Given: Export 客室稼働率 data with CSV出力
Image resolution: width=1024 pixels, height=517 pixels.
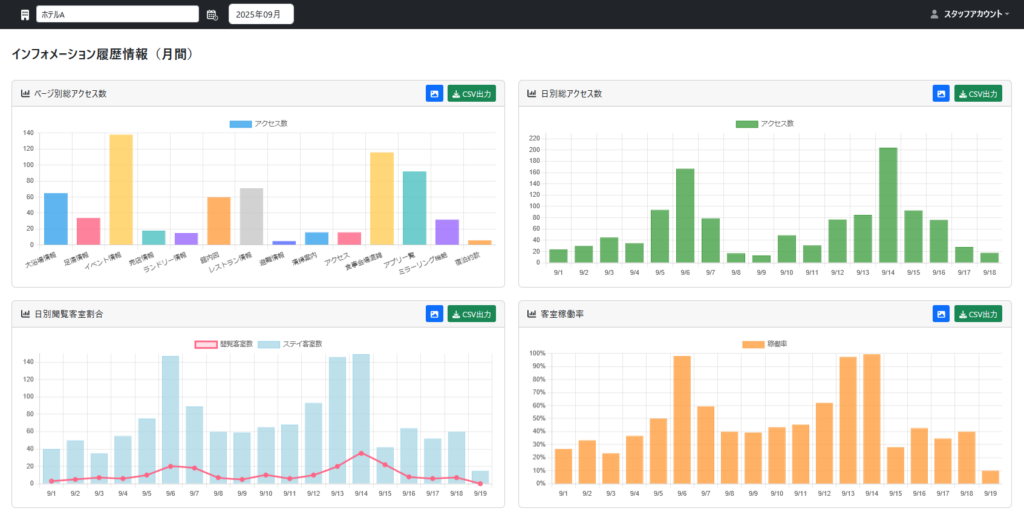Looking at the screenshot, I should point(978,313).
